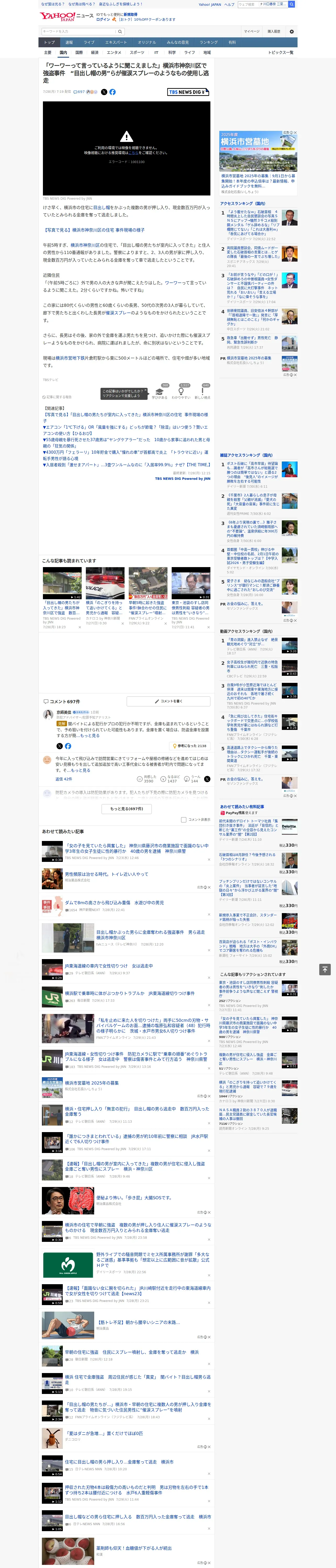
Task: Expand 返信 42件 replies
Action: tap(63, 779)
